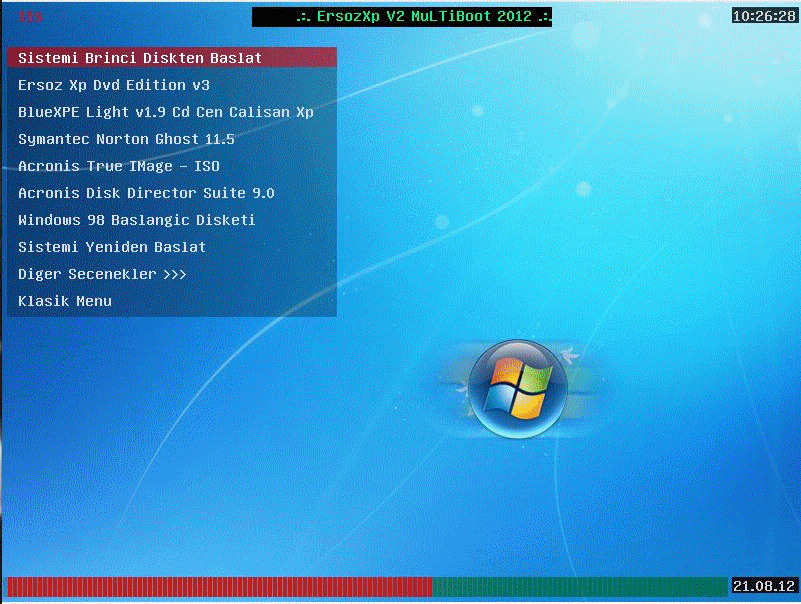Click the countdown progress bar
This screenshot has height=604, width=801.
click(x=367, y=587)
